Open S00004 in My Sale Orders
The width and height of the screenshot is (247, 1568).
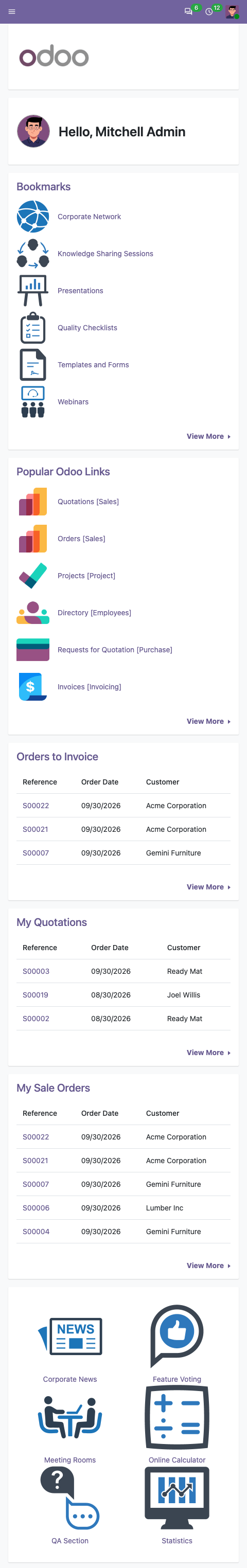click(36, 1232)
